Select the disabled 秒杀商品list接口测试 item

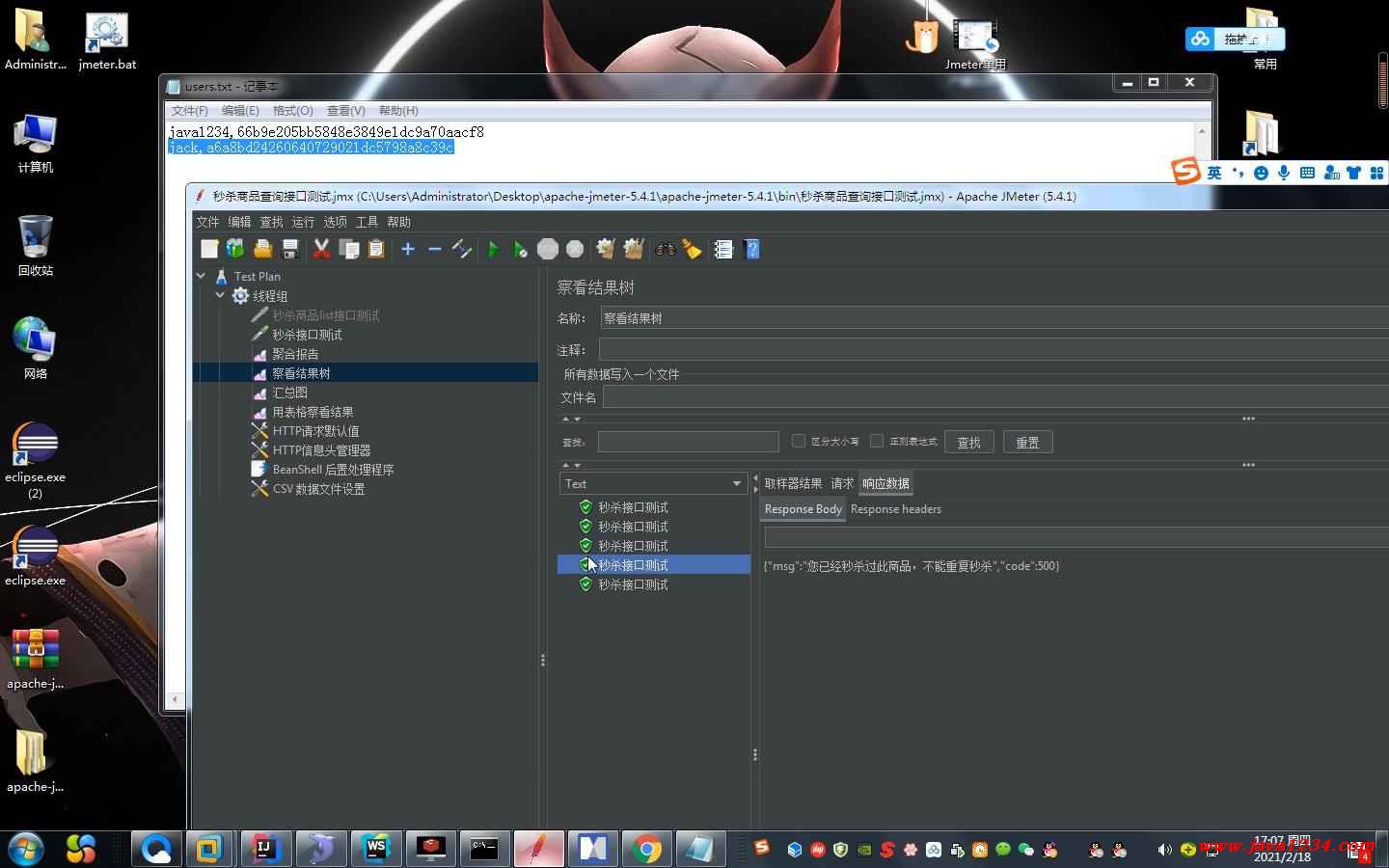tap(325, 315)
